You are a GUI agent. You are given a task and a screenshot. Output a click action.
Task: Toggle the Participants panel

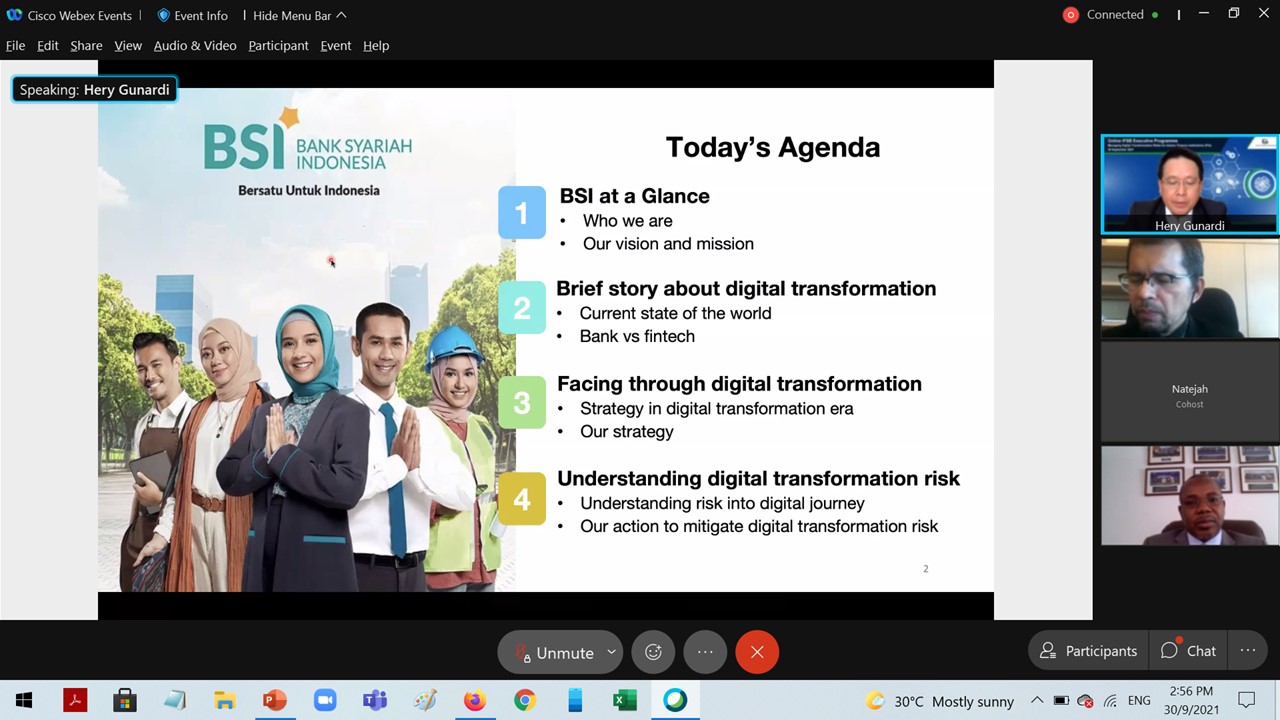pos(1088,651)
